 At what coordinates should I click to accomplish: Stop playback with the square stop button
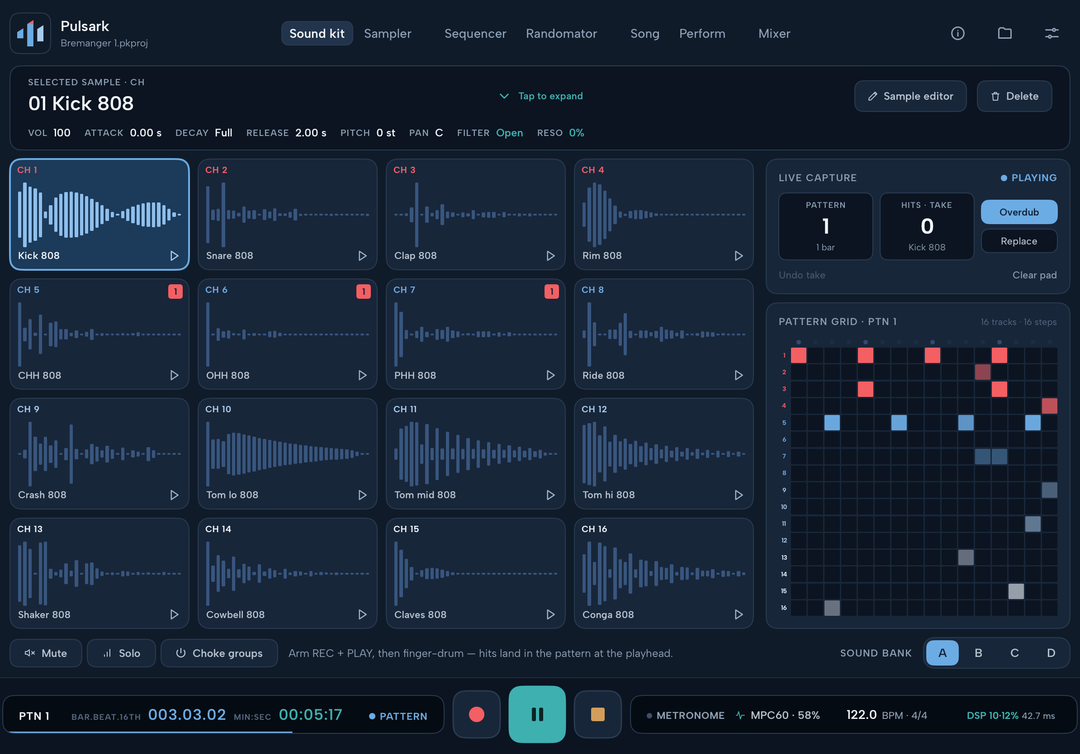coord(598,714)
